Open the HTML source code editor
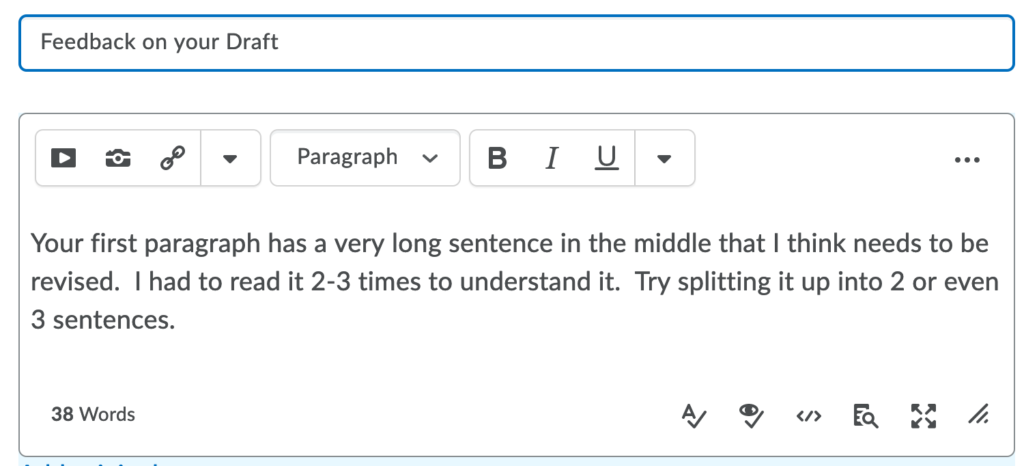 pyautogui.click(x=808, y=415)
